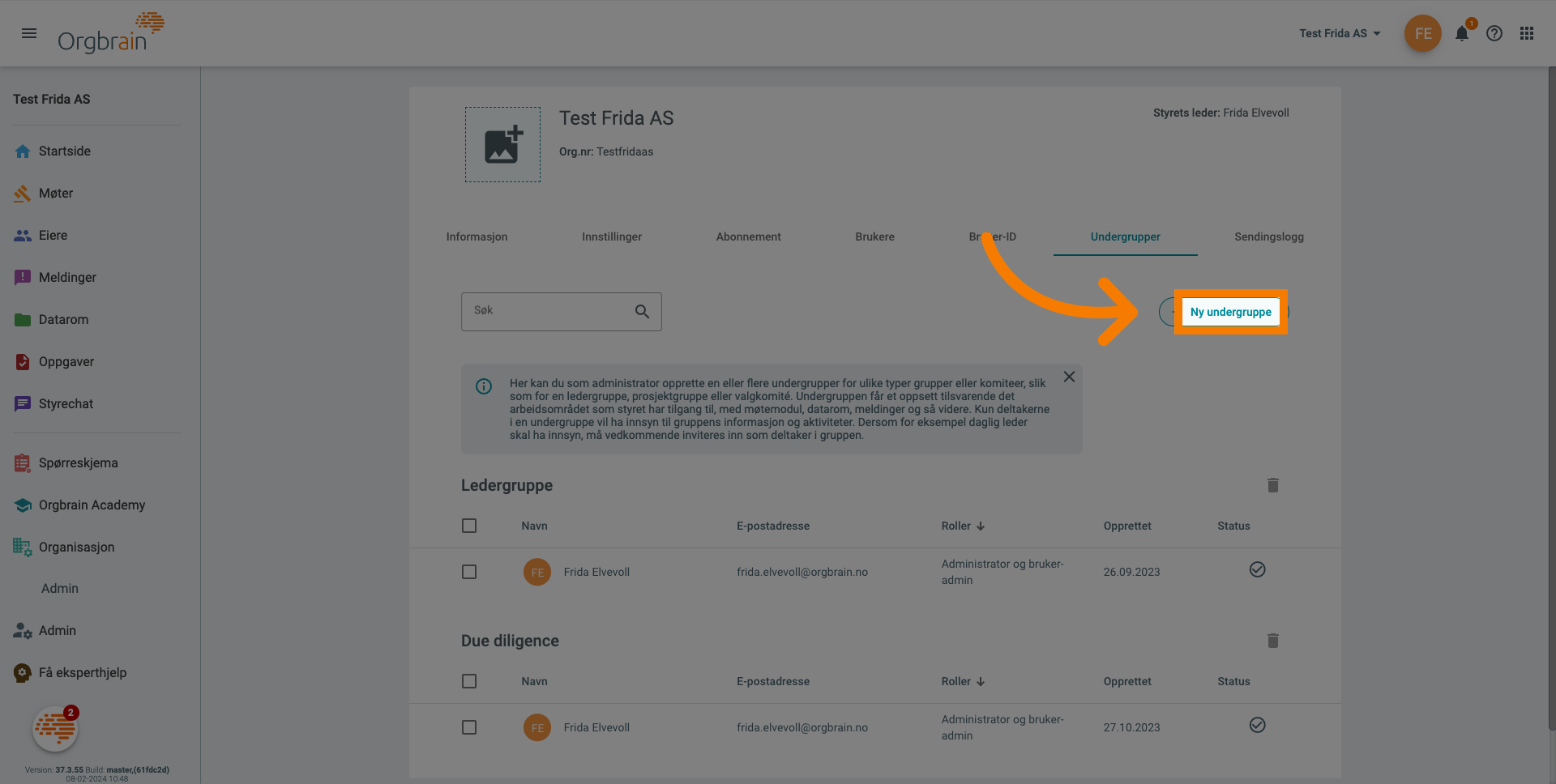Click Frida Elvevoll avatar in Due diligence

point(537,728)
